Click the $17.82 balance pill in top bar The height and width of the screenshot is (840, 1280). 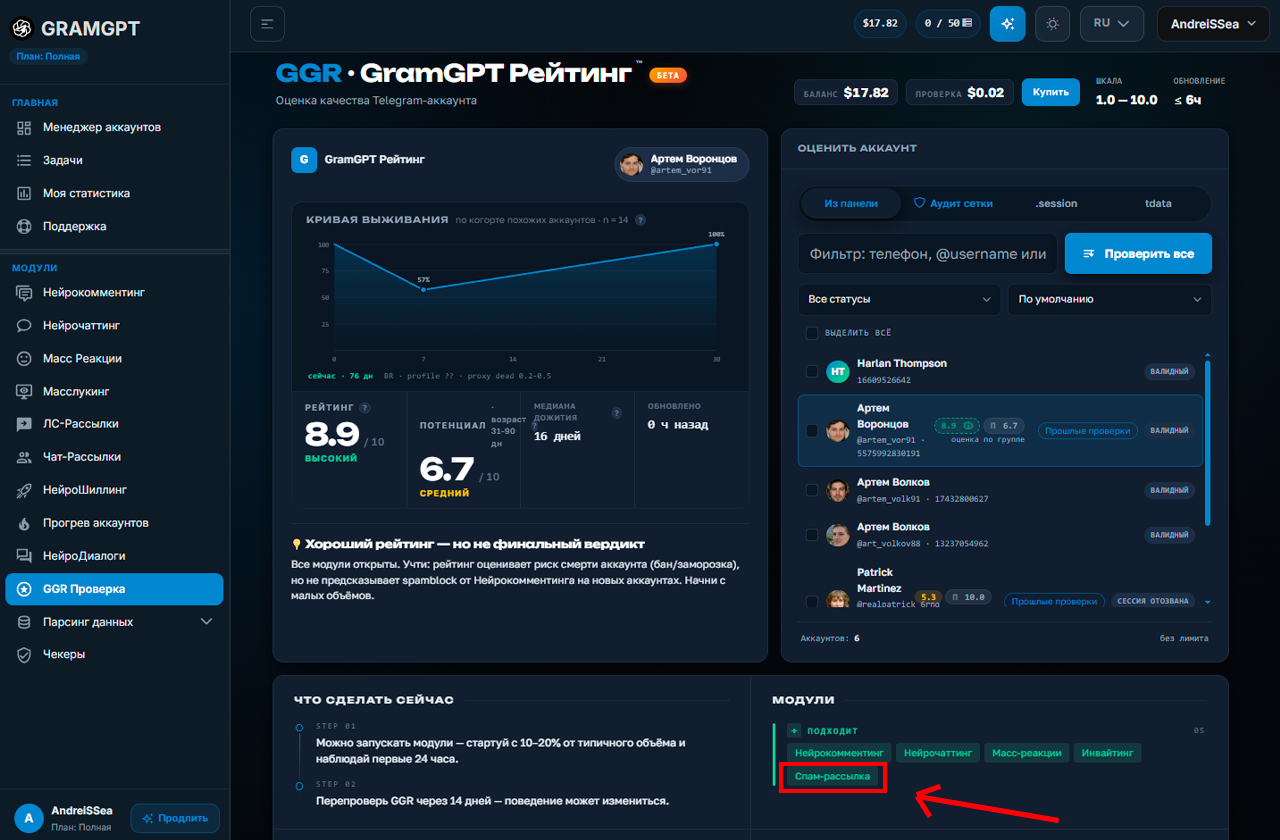(880, 23)
